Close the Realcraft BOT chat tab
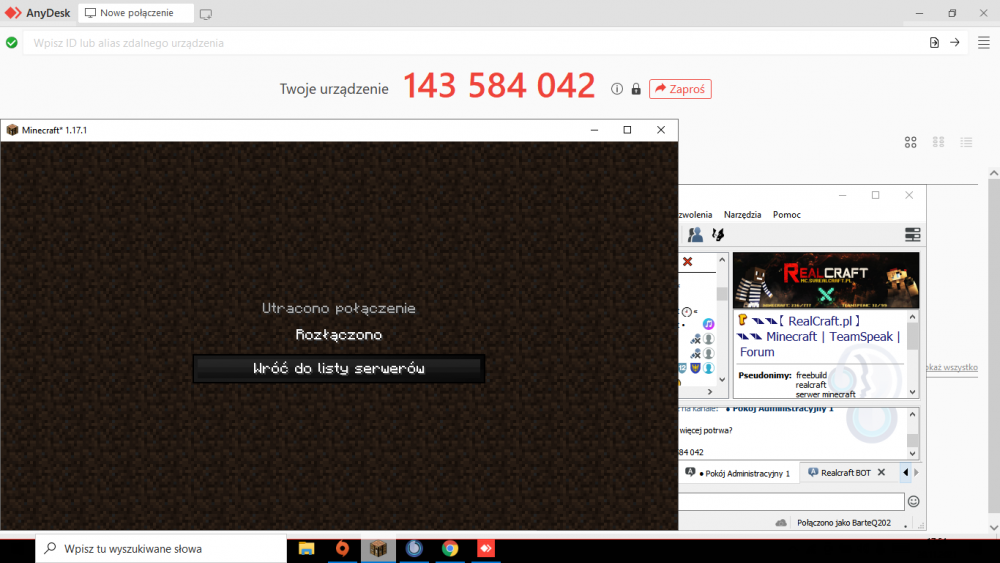 [x=883, y=472]
